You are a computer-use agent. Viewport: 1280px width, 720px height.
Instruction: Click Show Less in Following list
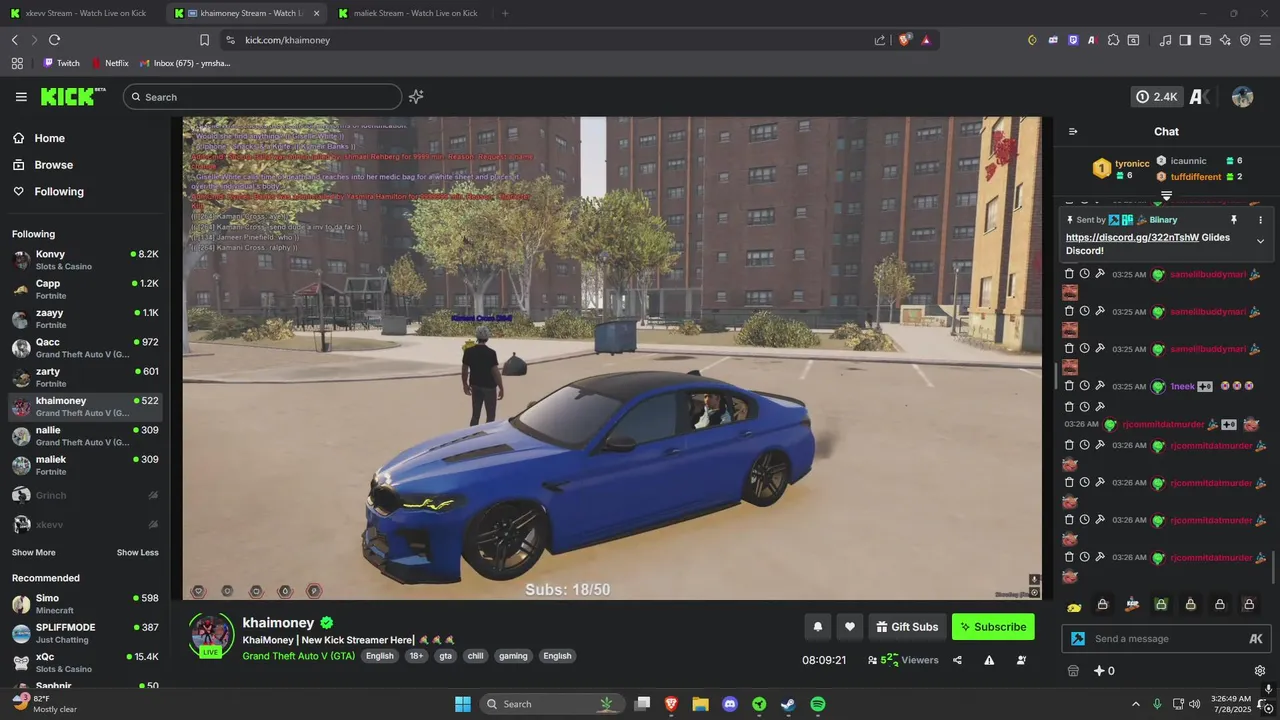137,552
